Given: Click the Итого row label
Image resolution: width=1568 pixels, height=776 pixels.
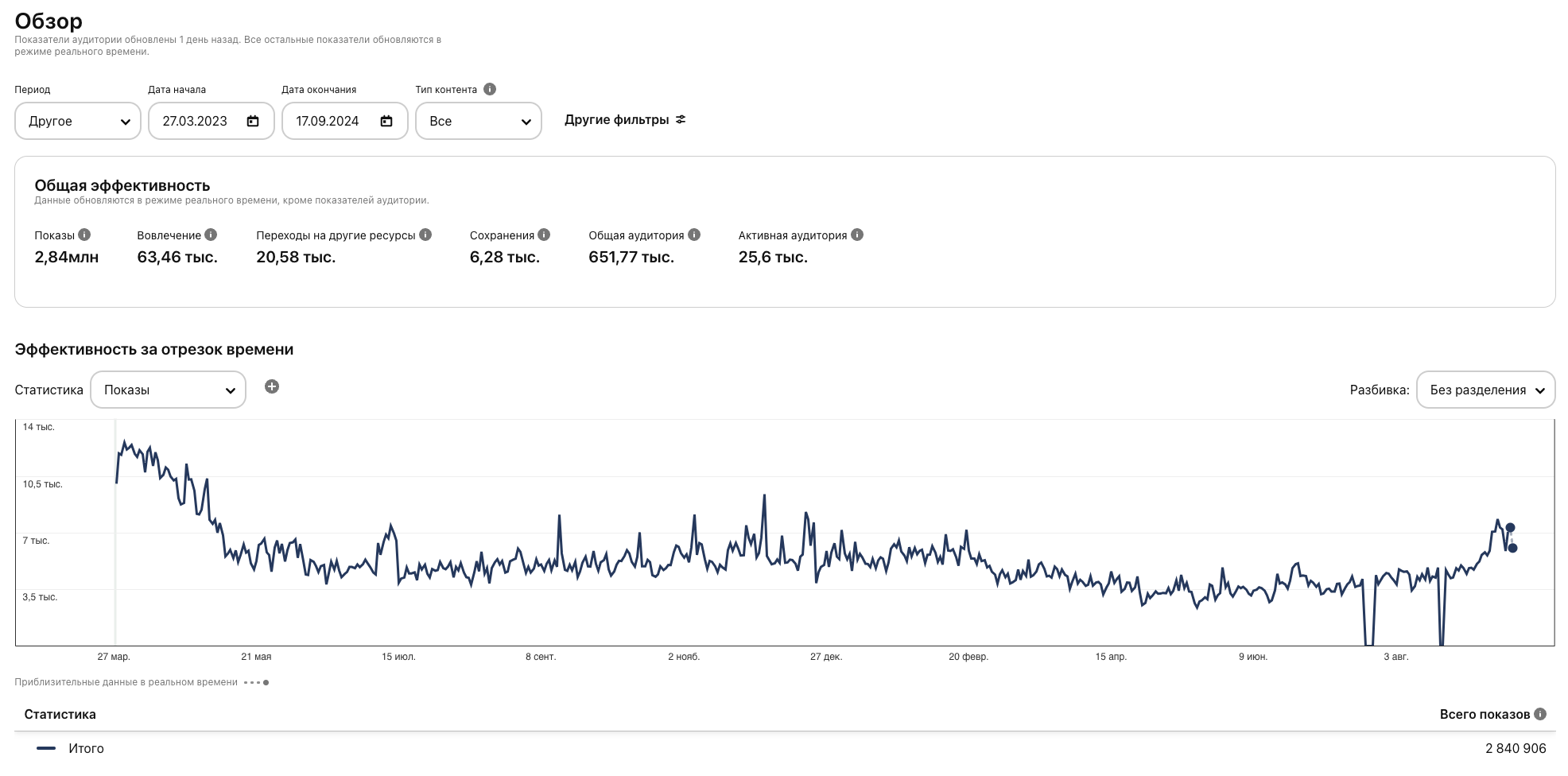Looking at the screenshot, I should (x=86, y=748).
